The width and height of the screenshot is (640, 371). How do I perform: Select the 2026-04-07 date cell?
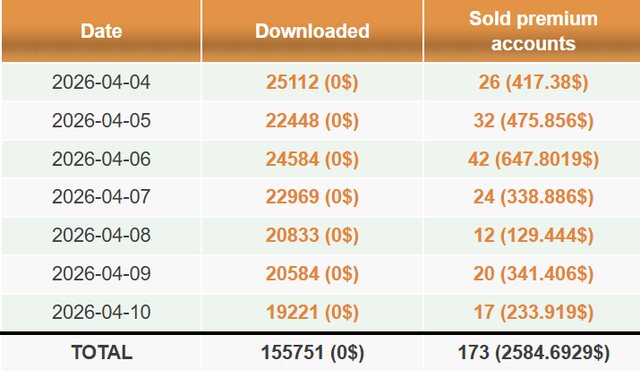pos(101,197)
